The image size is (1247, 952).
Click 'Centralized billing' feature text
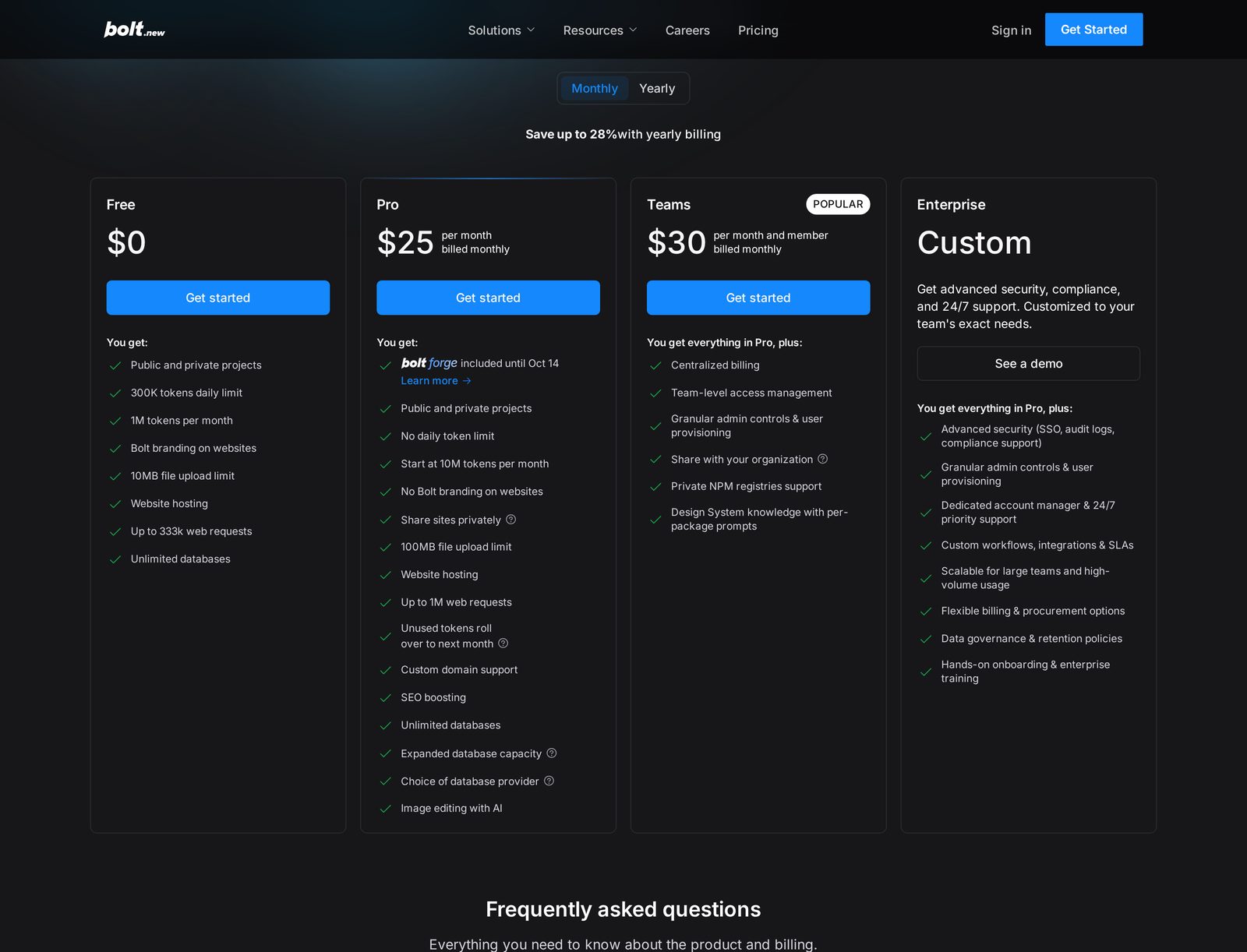pos(715,365)
